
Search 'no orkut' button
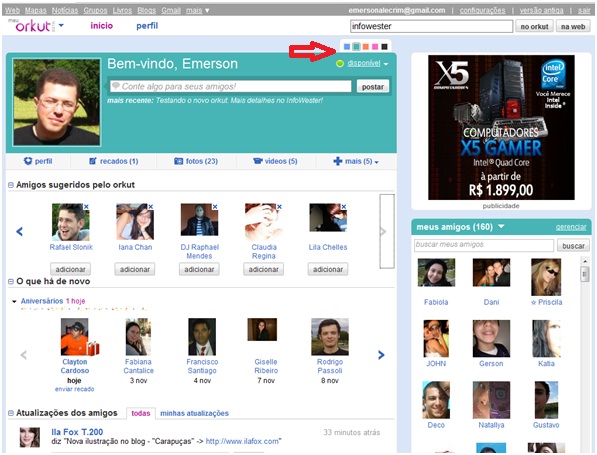pos(535,27)
